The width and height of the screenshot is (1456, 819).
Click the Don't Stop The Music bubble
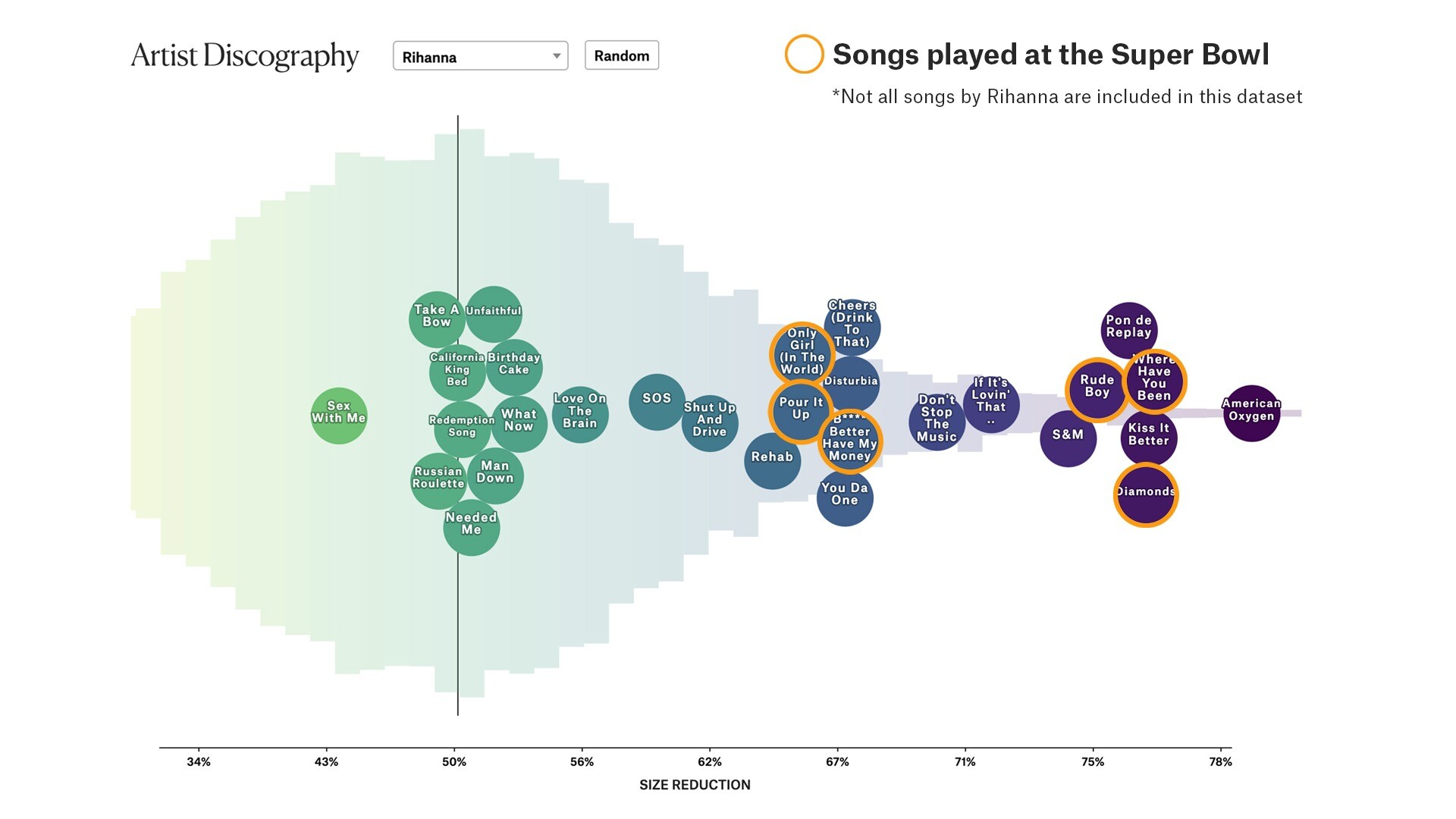click(x=937, y=421)
